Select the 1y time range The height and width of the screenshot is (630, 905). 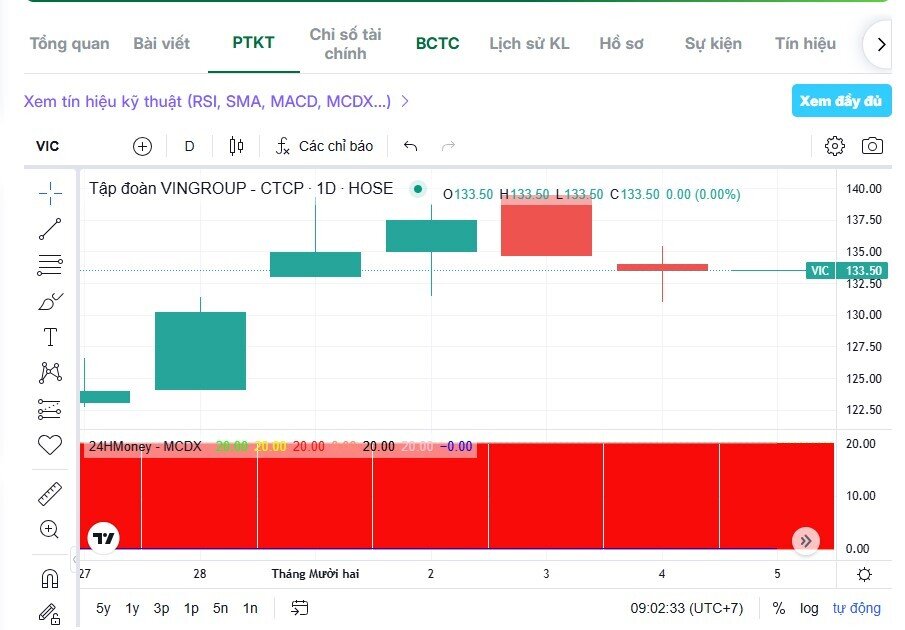pyautogui.click(x=132, y=608)
